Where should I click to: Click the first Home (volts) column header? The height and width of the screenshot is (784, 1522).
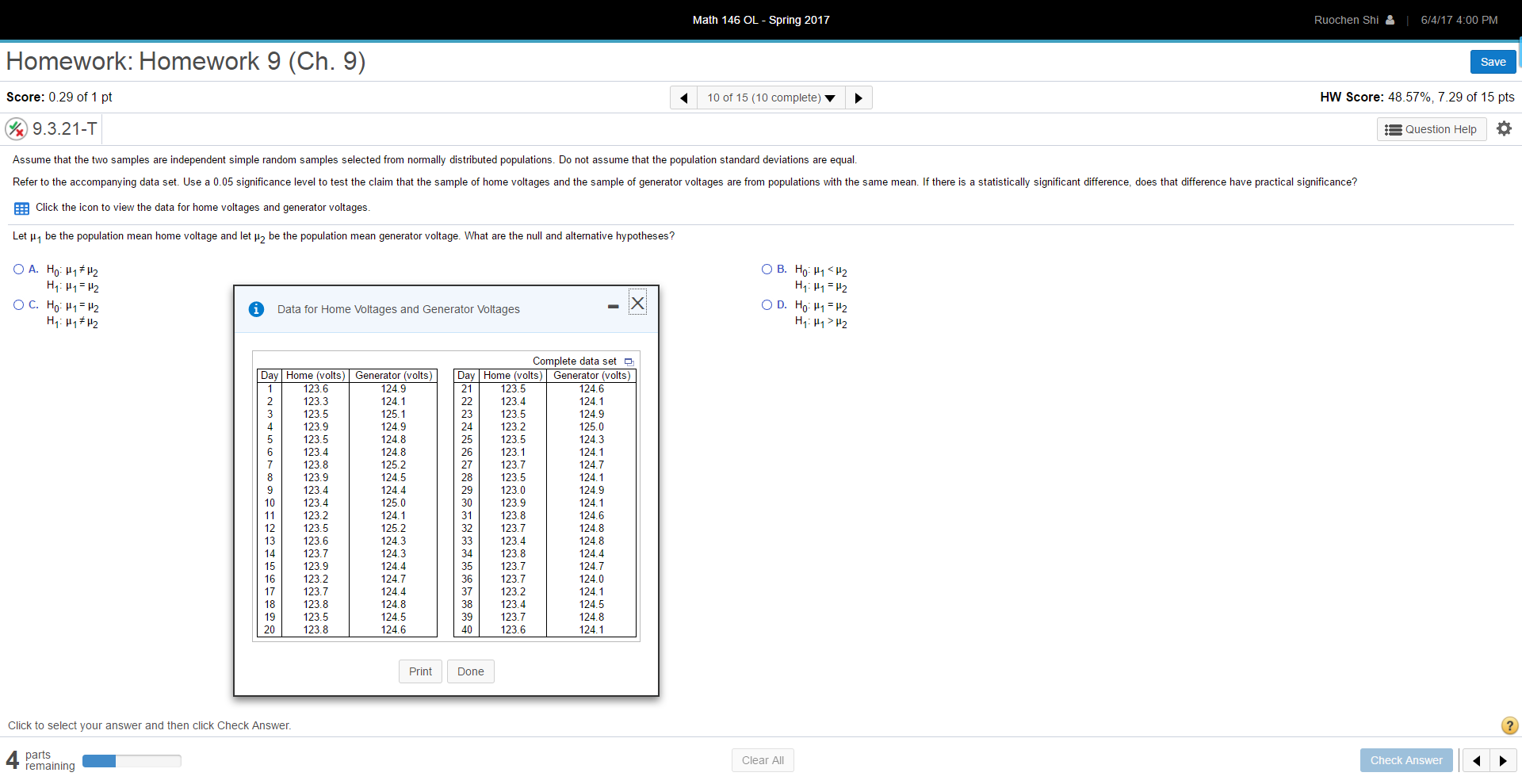click(x=315, y=376)
